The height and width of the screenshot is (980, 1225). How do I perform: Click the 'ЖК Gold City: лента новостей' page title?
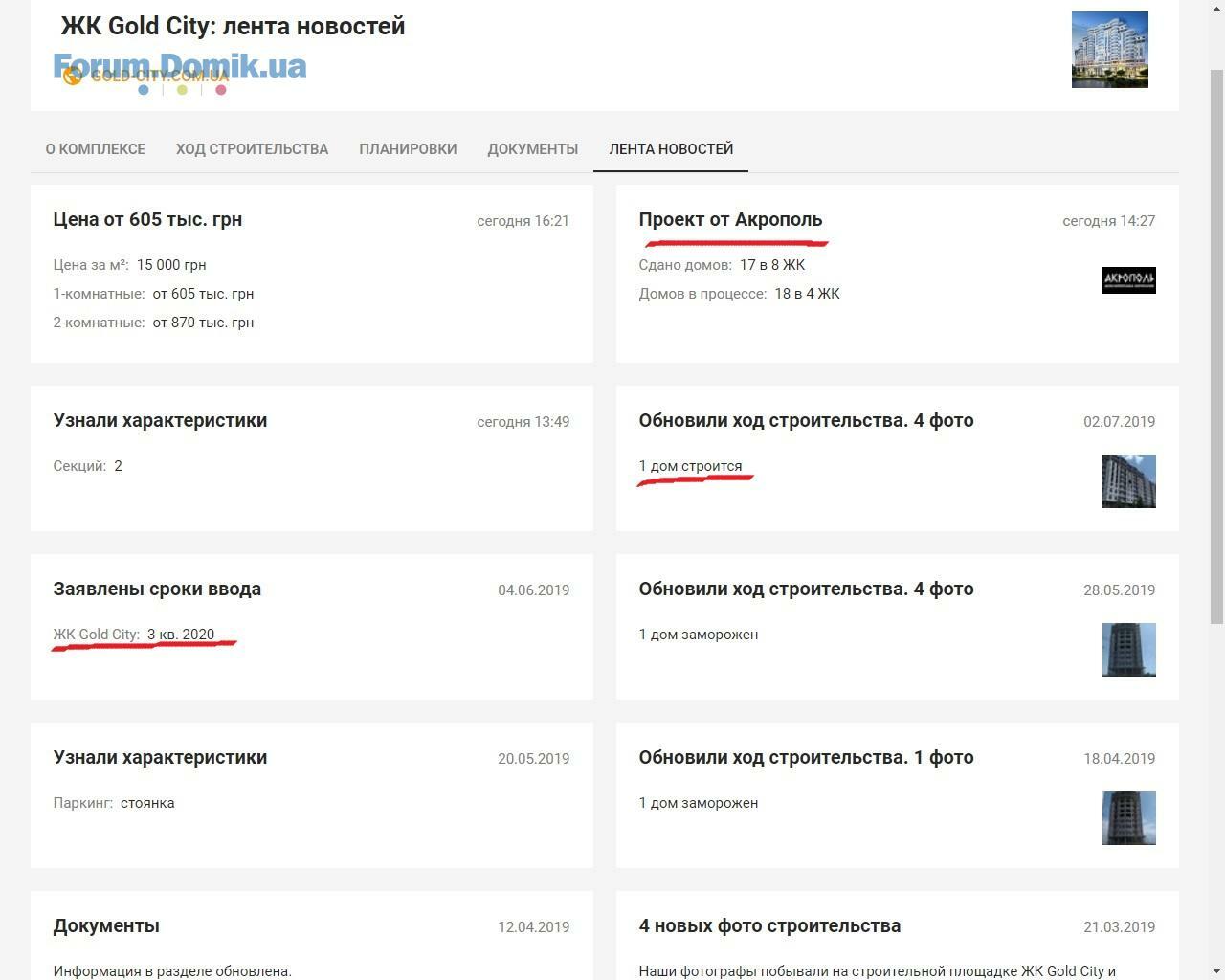pyautogui.click(x=233, y=26)
